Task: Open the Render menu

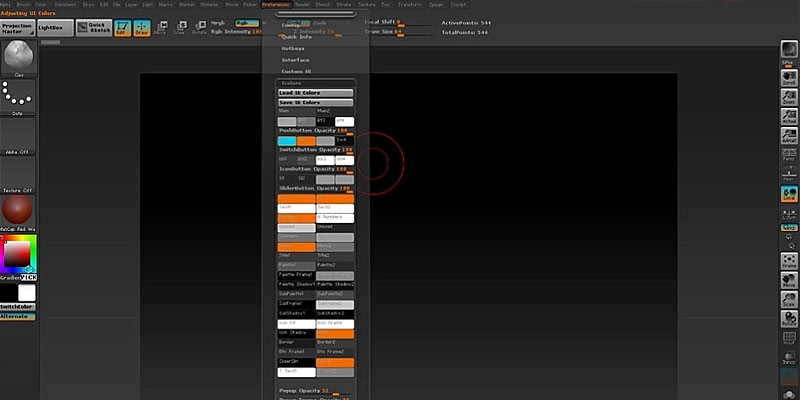Action: pyautogui.click(x=303, y=5)
